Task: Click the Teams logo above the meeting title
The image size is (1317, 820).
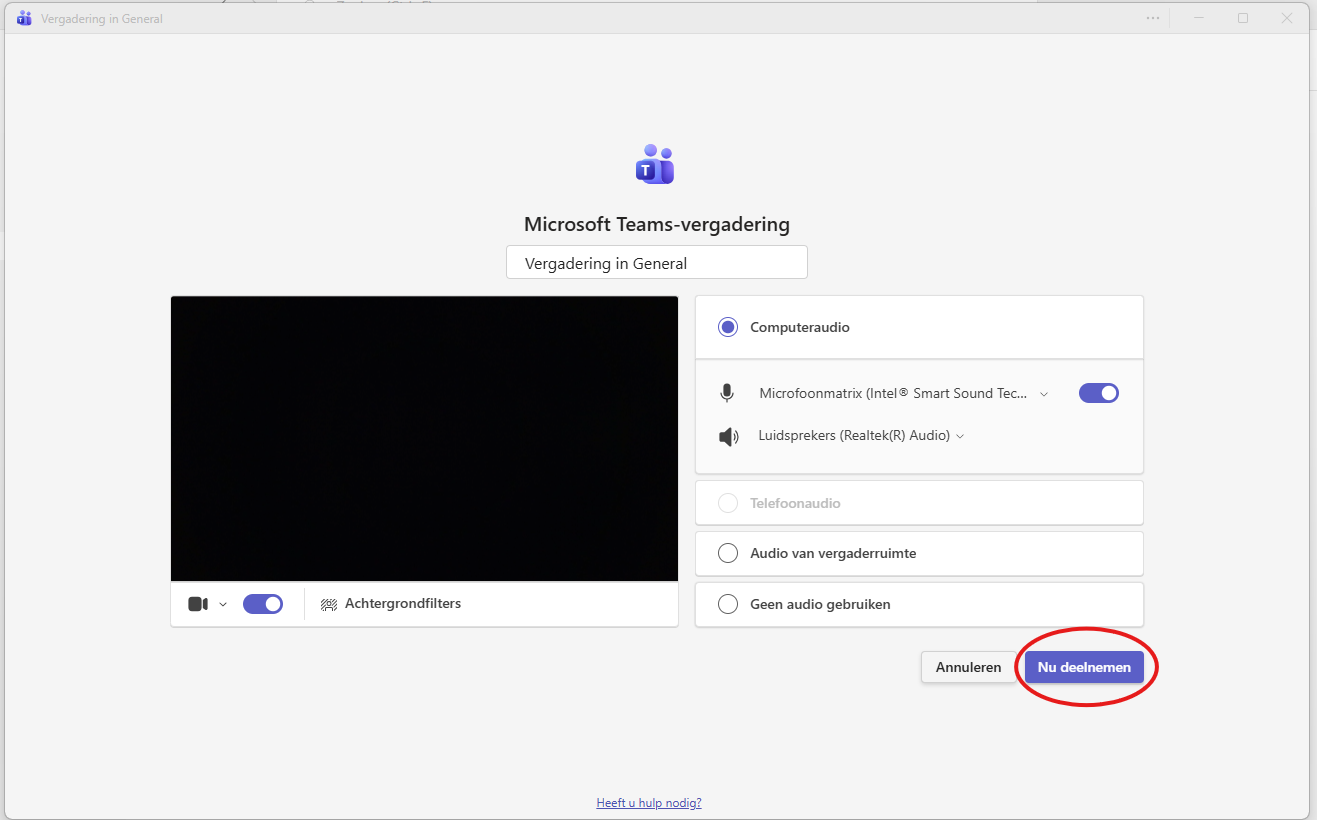Action: (655, 165)
